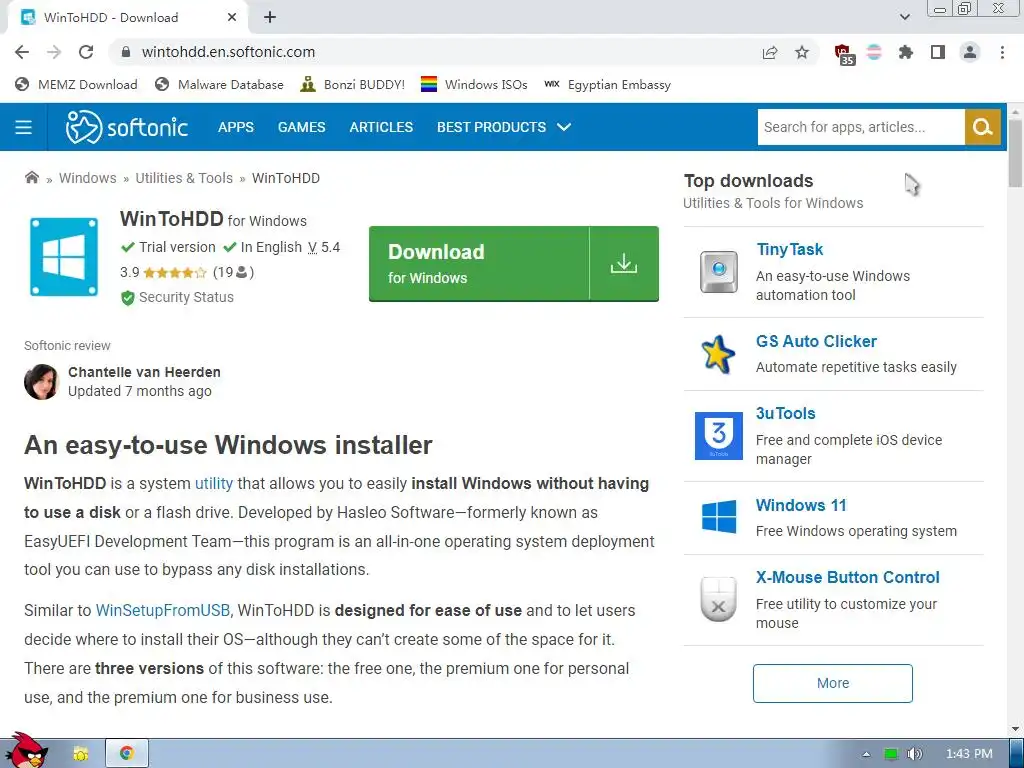This screenshot has width=1024, height=768.
Task: Click the address bar URL
Action: click(x=228, y=52)
